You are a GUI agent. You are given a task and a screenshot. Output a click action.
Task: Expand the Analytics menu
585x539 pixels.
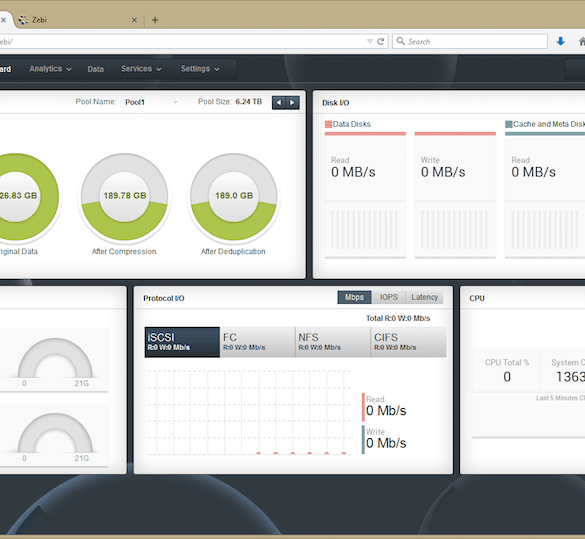pos(50,69)
